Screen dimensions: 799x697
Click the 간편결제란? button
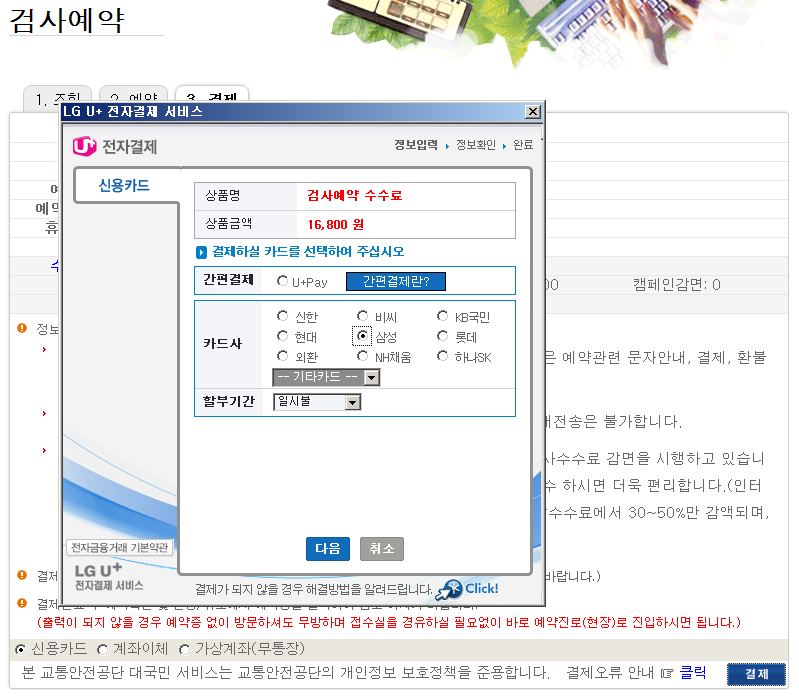pyautogui.click(x=396, y=281)
